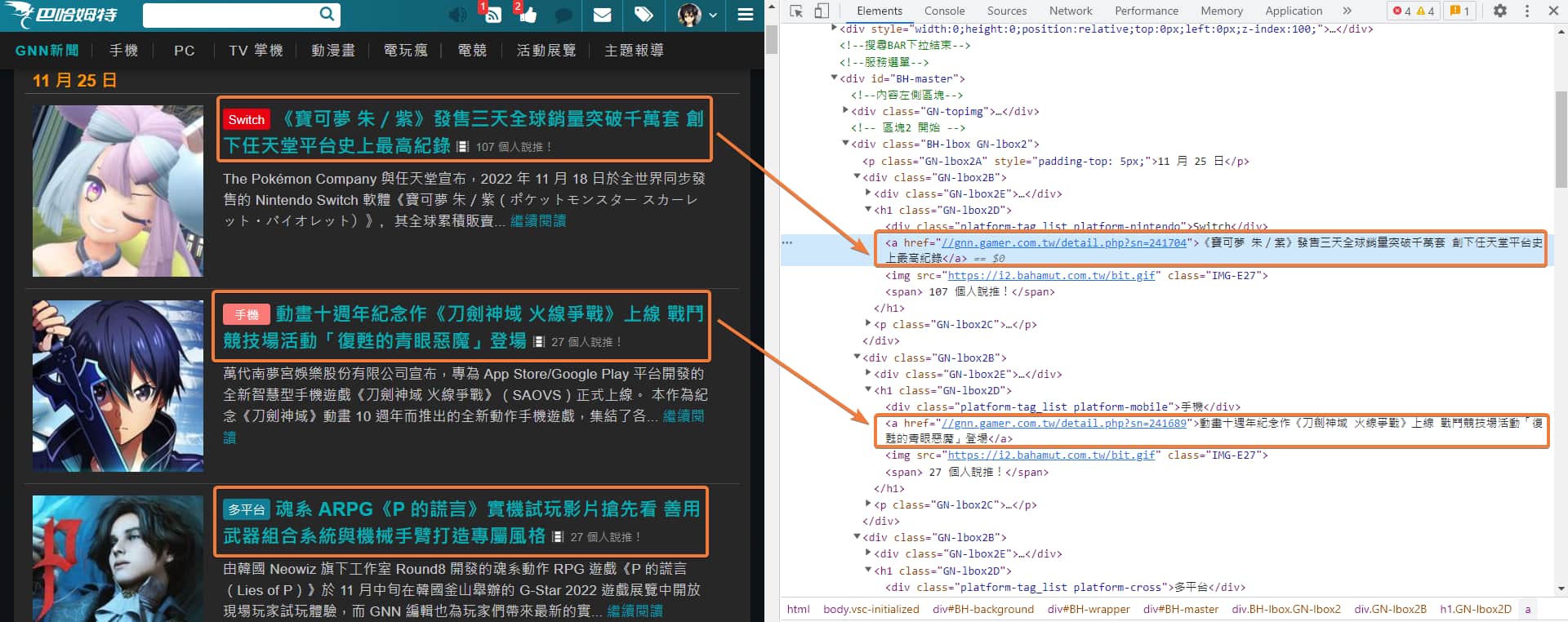1568x622 pixels.
Task: Open the Memory tab
Action: point(1222,11)
